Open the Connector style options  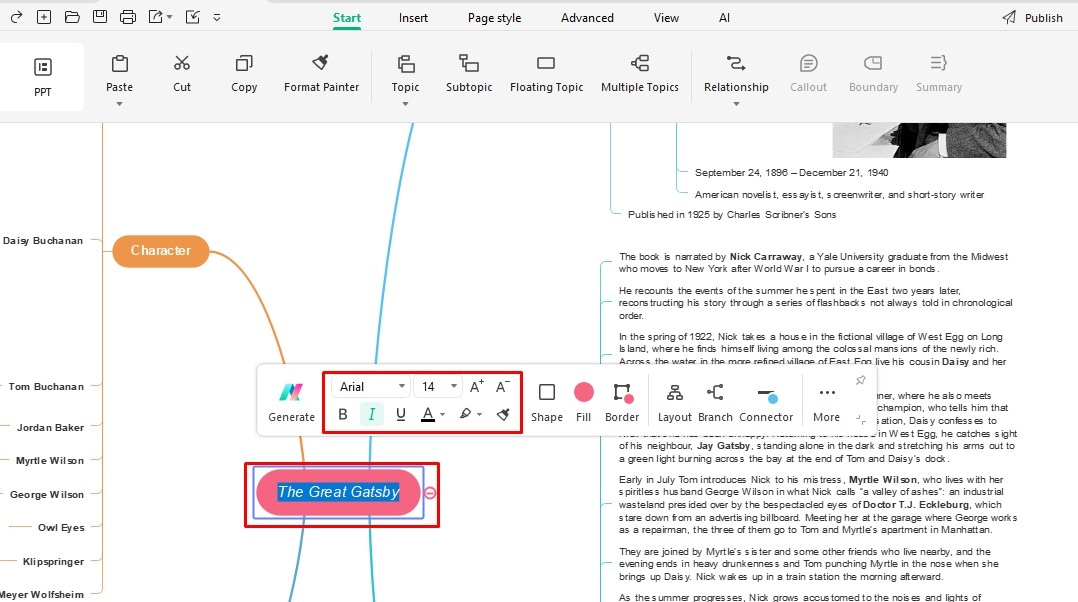(766, 403)
